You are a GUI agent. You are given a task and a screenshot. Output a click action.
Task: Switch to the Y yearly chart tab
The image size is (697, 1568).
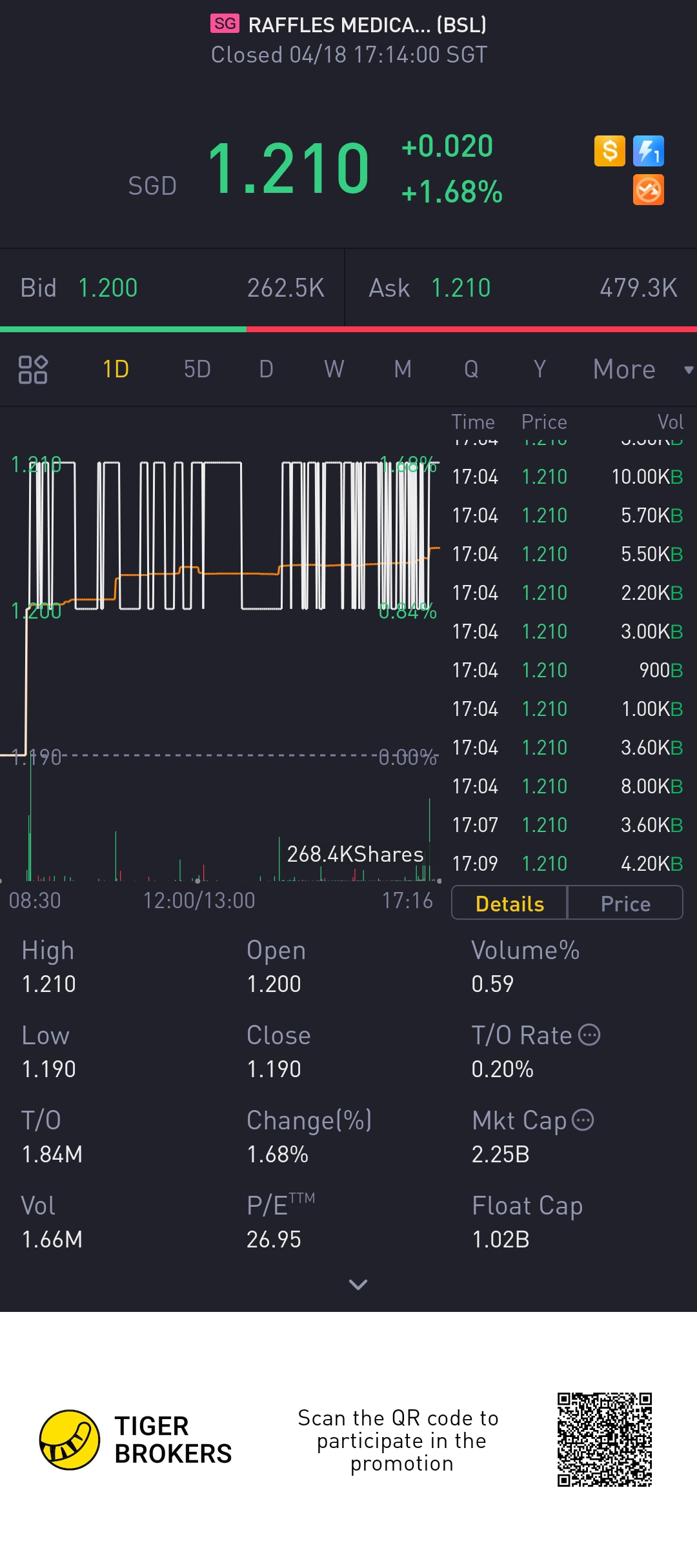tap(540, 370)
